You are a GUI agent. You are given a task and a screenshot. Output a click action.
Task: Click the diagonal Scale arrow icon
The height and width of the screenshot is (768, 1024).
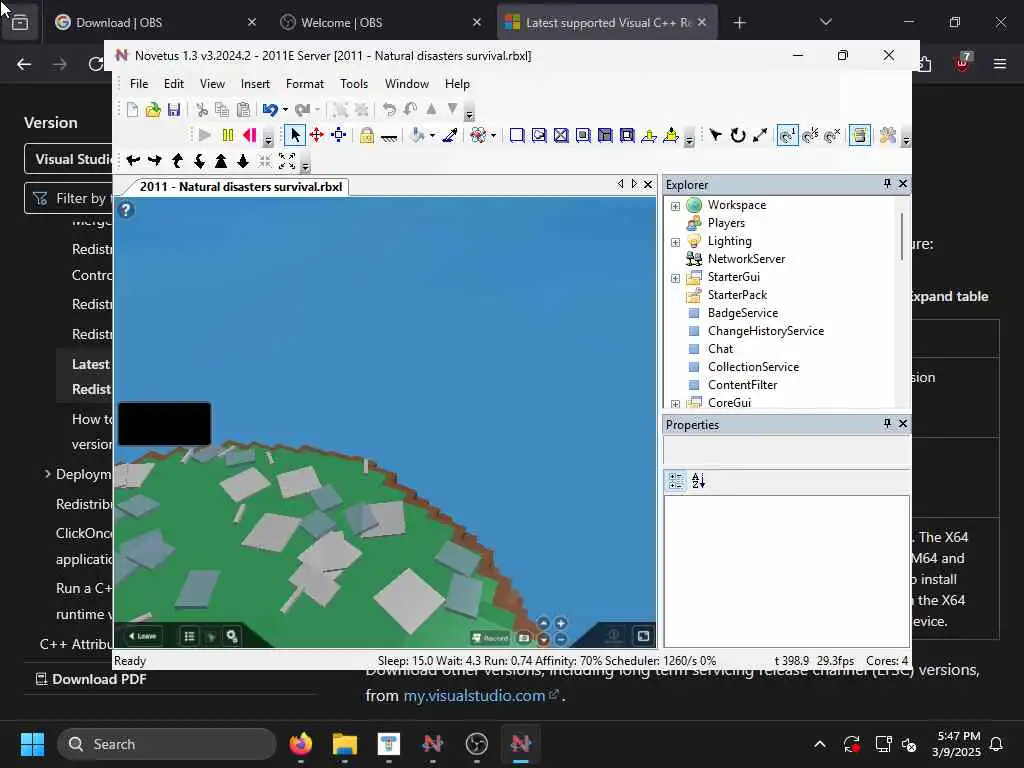coord(760,135)
